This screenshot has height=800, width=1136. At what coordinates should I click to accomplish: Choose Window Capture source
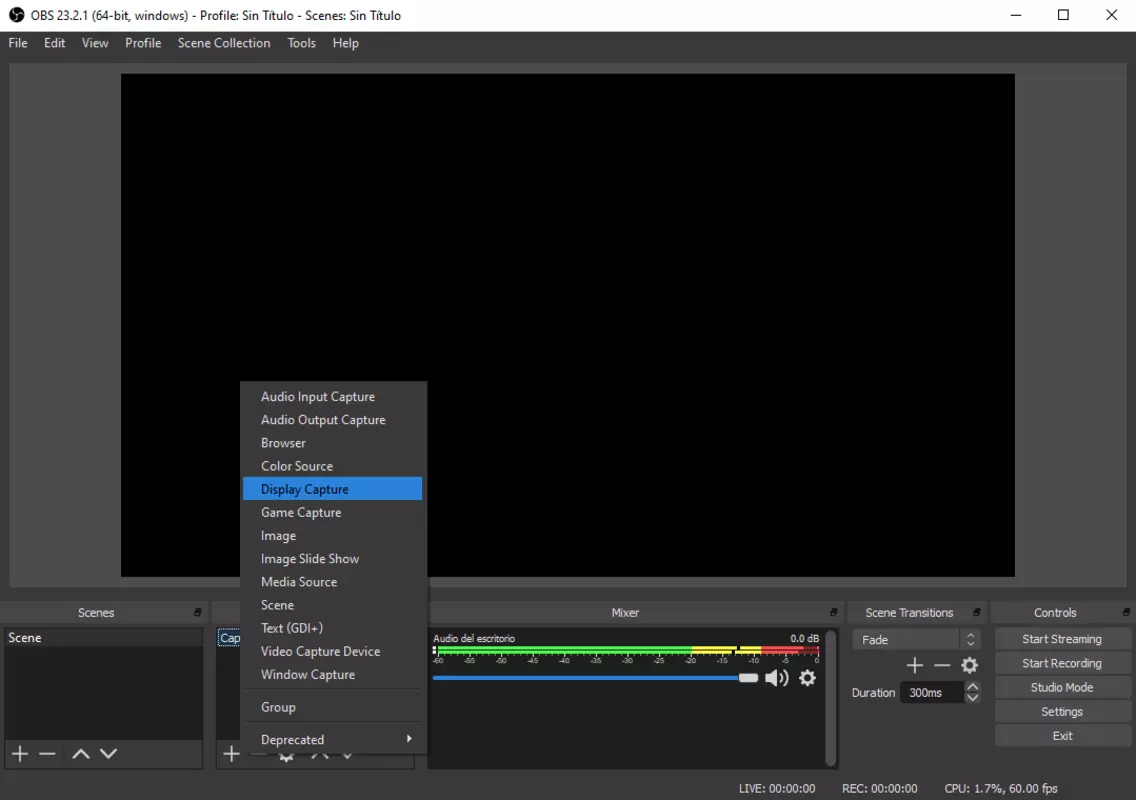tap(333, 675)
